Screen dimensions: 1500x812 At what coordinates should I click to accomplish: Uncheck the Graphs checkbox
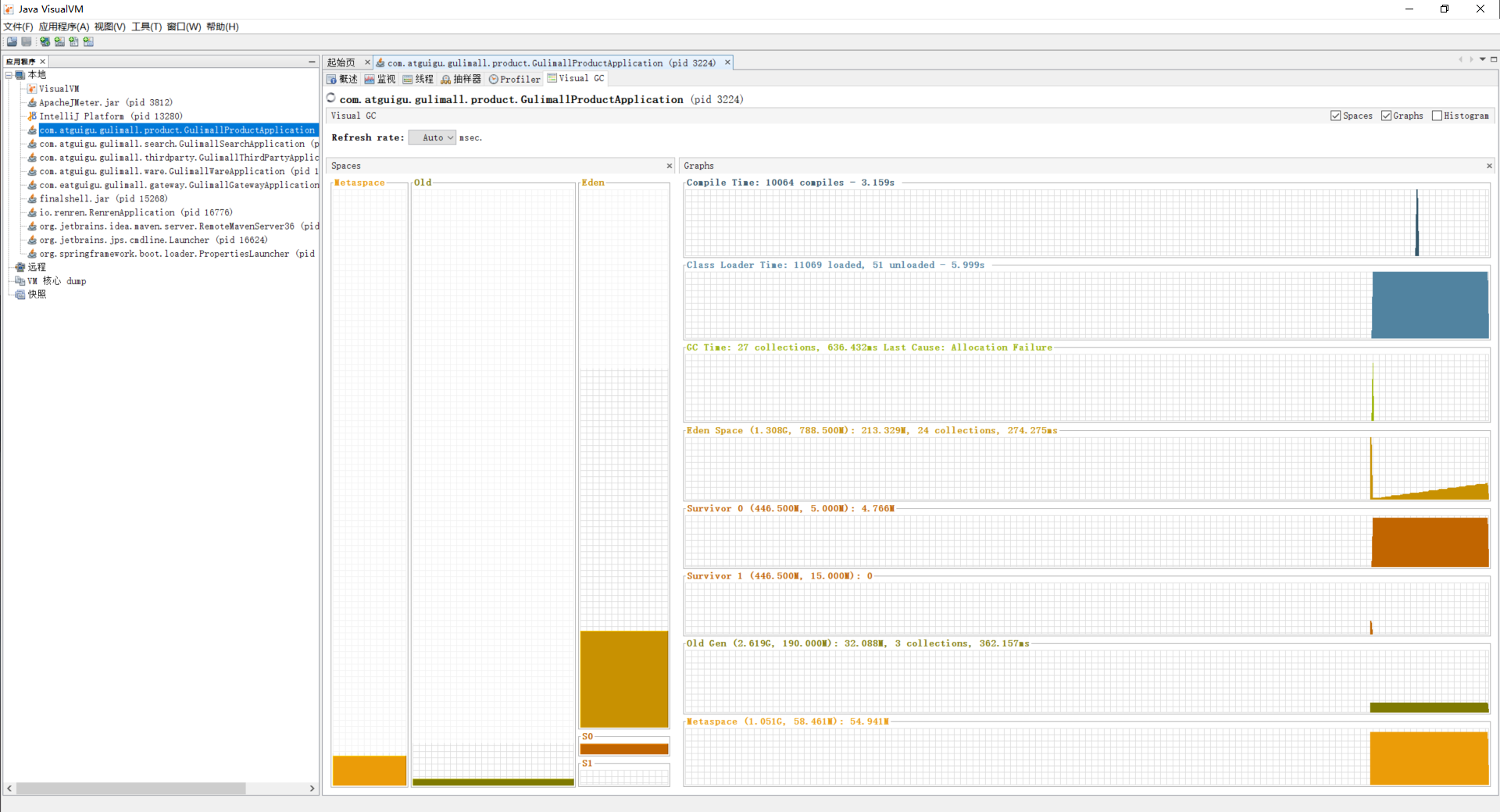(1386, 116)
